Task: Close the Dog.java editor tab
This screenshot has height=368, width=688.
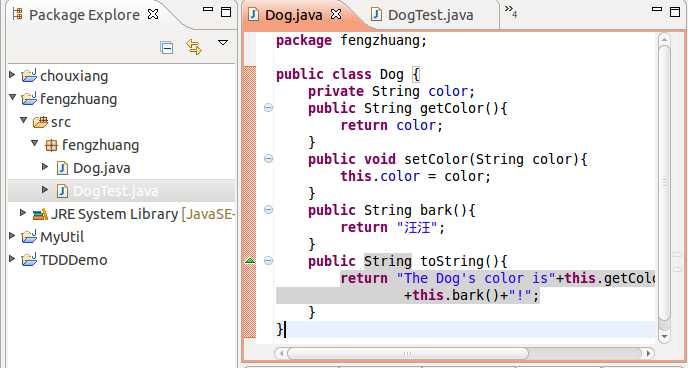Action: (x=336, y=14)
